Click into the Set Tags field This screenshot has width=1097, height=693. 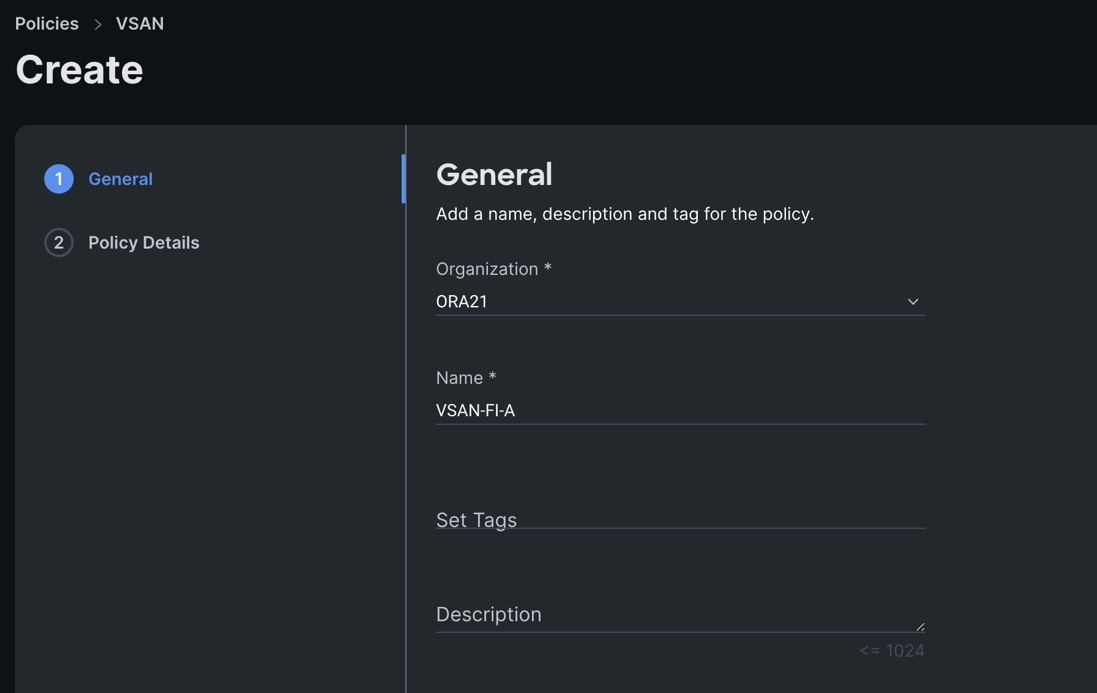(x=679, y=519)
